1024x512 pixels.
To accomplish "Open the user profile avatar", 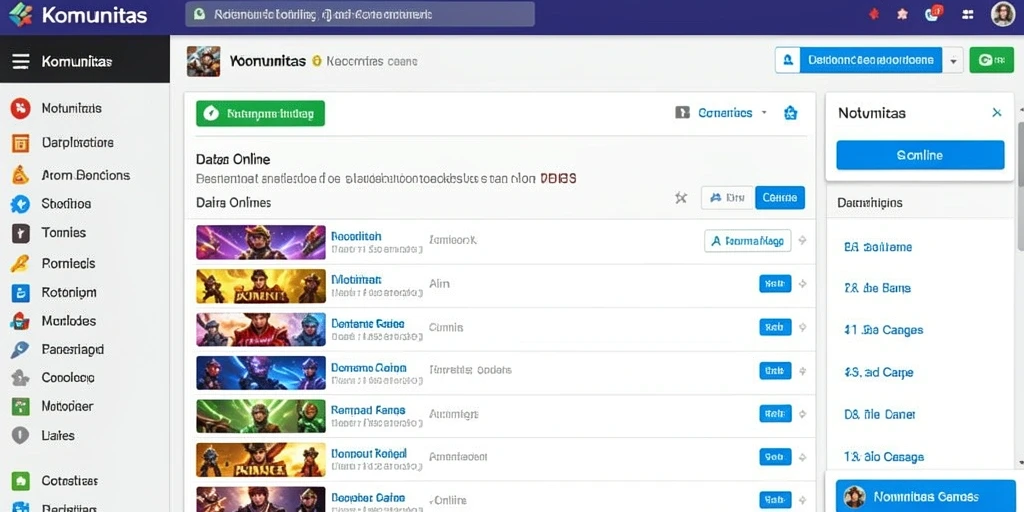I will pyautogui.click(x=1002, y=14).
